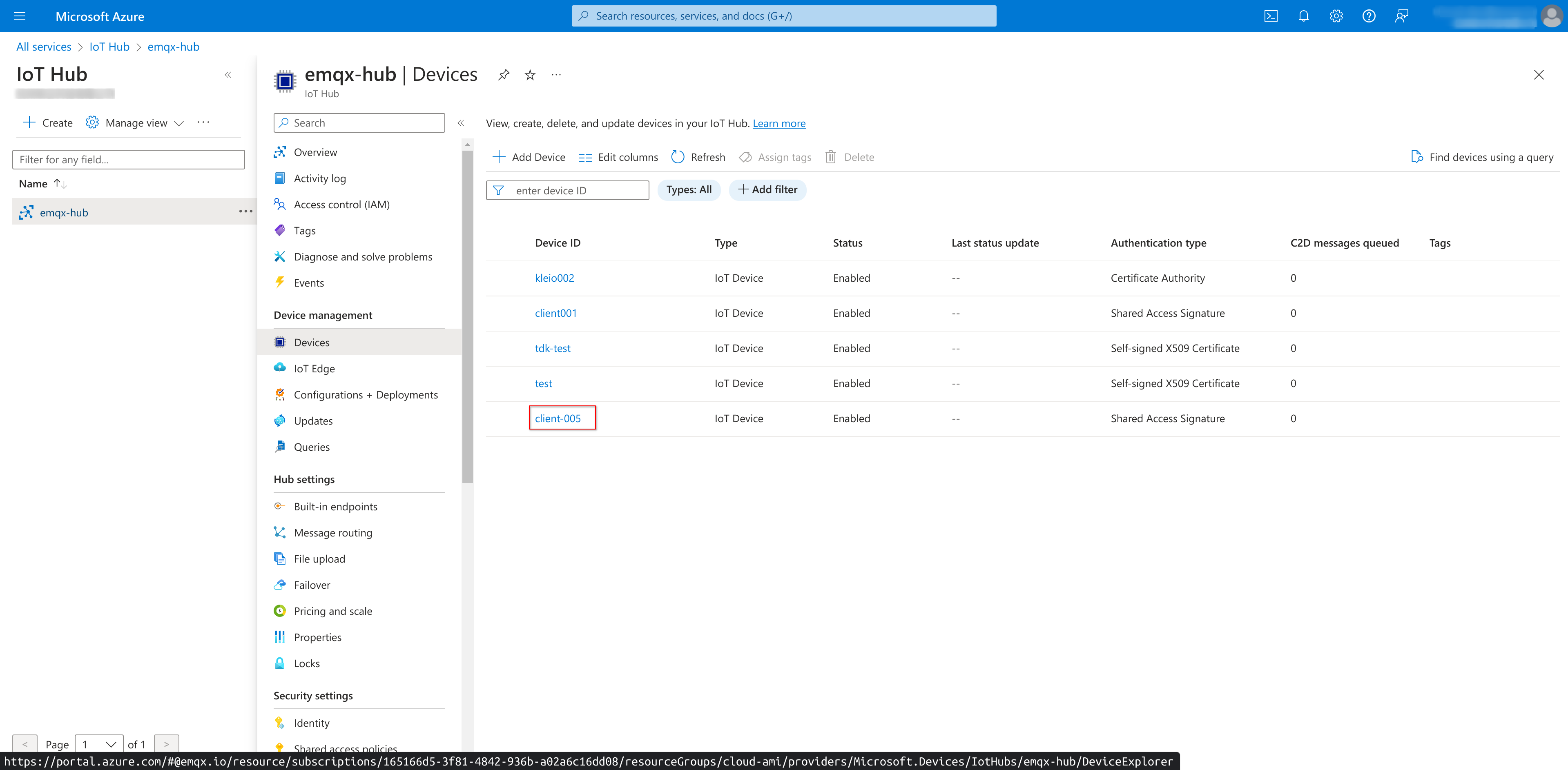Image resolution: width=1568 pixels, height=770 pixels.
Task: Click the filter funnel icon
Action: [499, 189]
